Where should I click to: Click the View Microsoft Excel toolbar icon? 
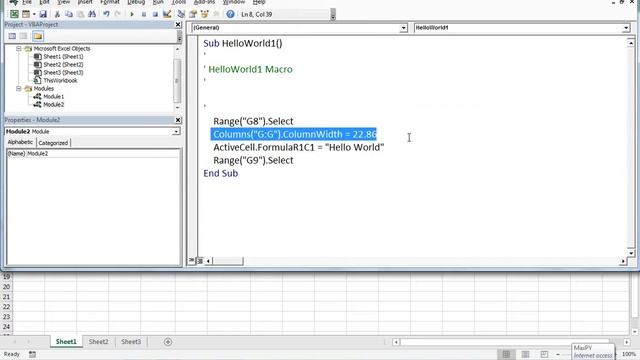point(14,14)
